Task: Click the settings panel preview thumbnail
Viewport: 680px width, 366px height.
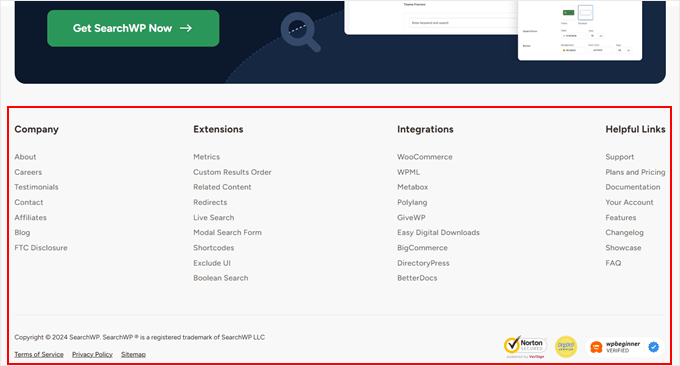Action: pyautogui.click(x=580, y=30)
